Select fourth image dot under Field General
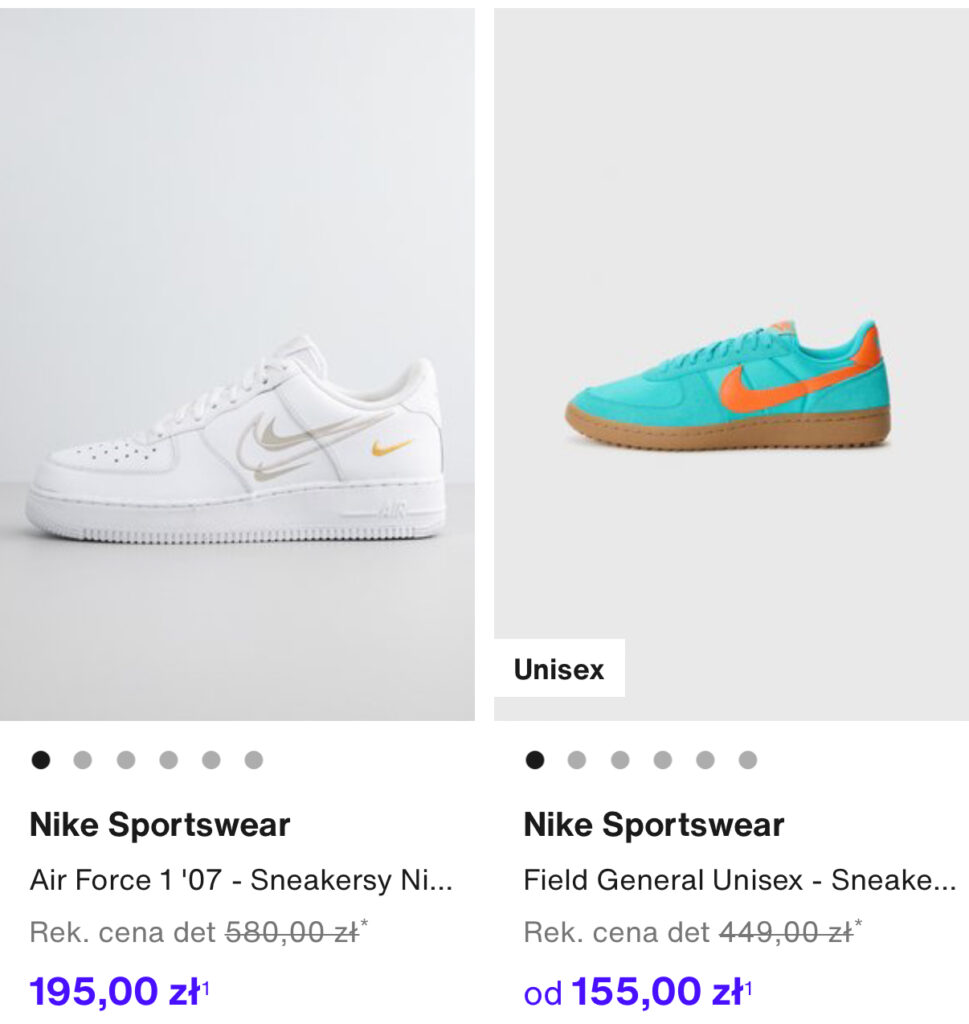This screenshot has width=969, height=1024. coord(663,760)
